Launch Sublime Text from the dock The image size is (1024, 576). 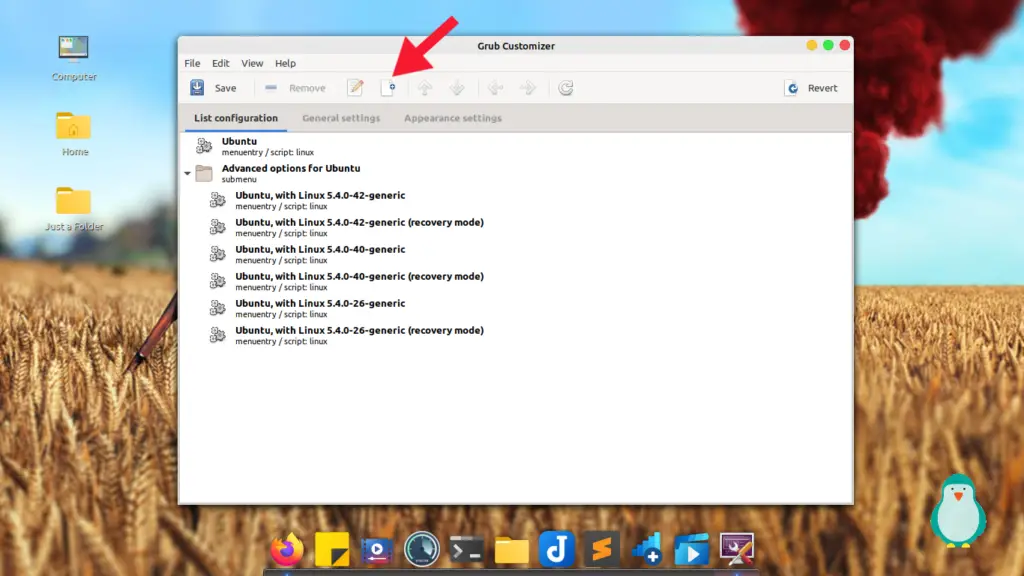point(601,550)
